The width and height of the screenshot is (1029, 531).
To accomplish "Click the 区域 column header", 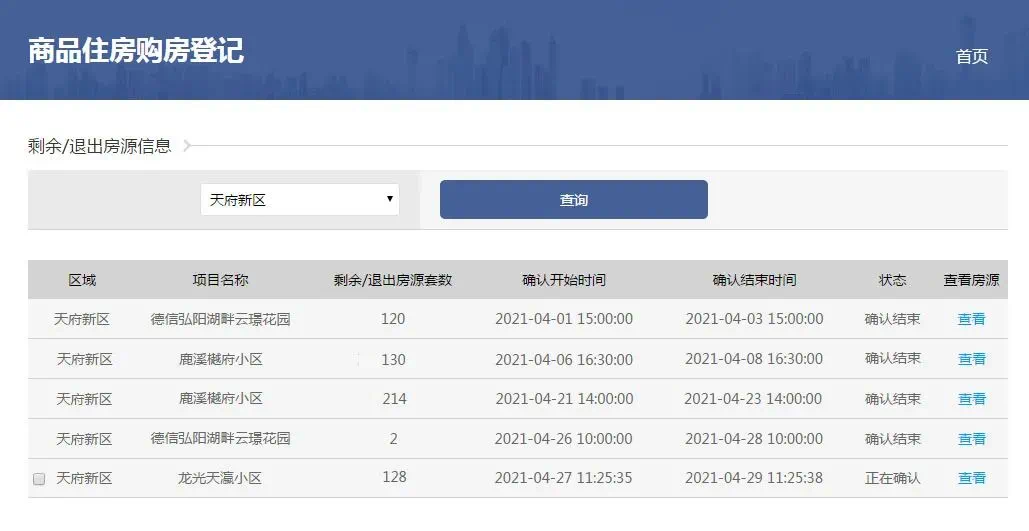I will coord(82,280).
